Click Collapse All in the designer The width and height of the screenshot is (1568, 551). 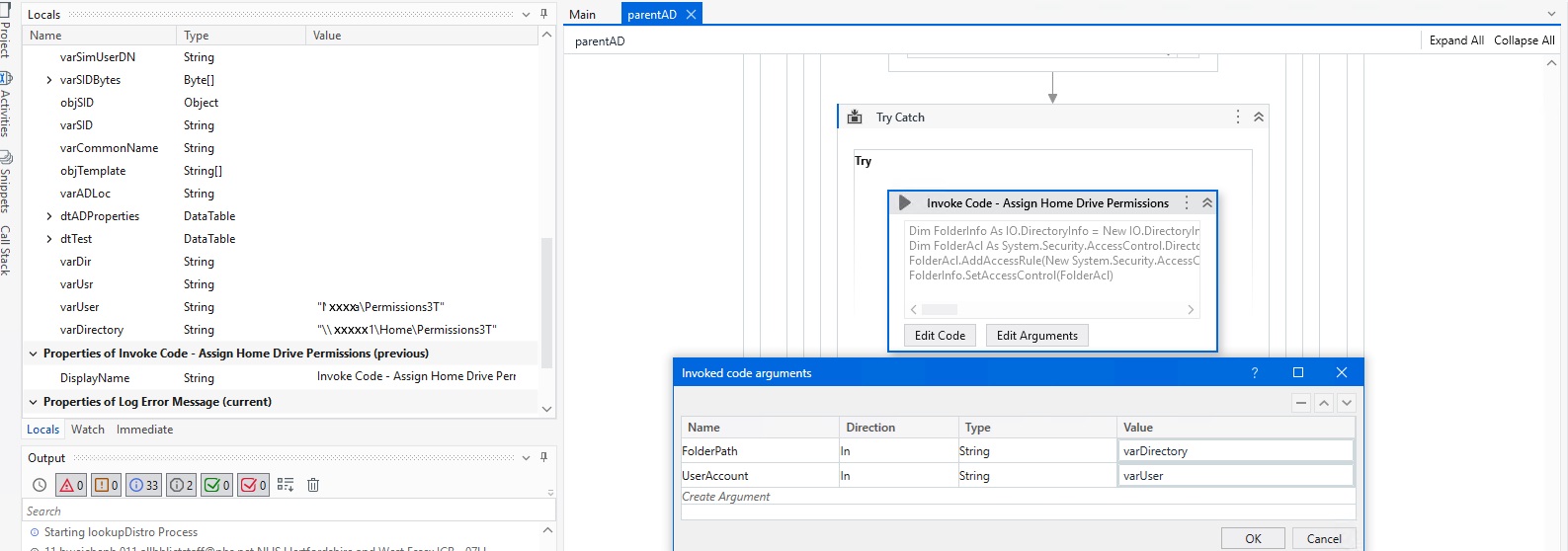click(x=1524, y=40)
